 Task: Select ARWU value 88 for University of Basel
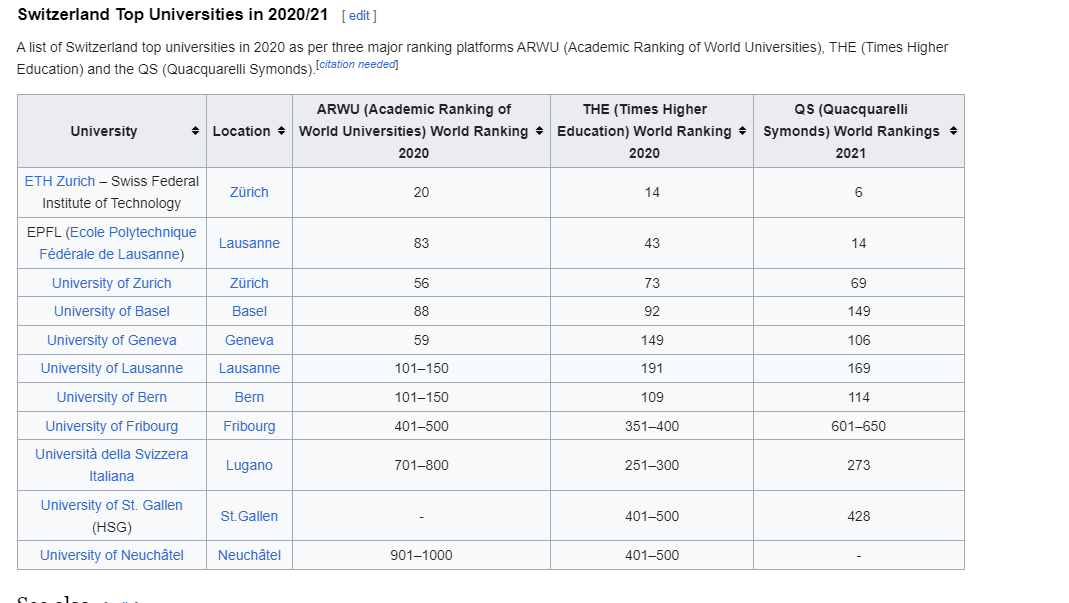coord(421,311)
